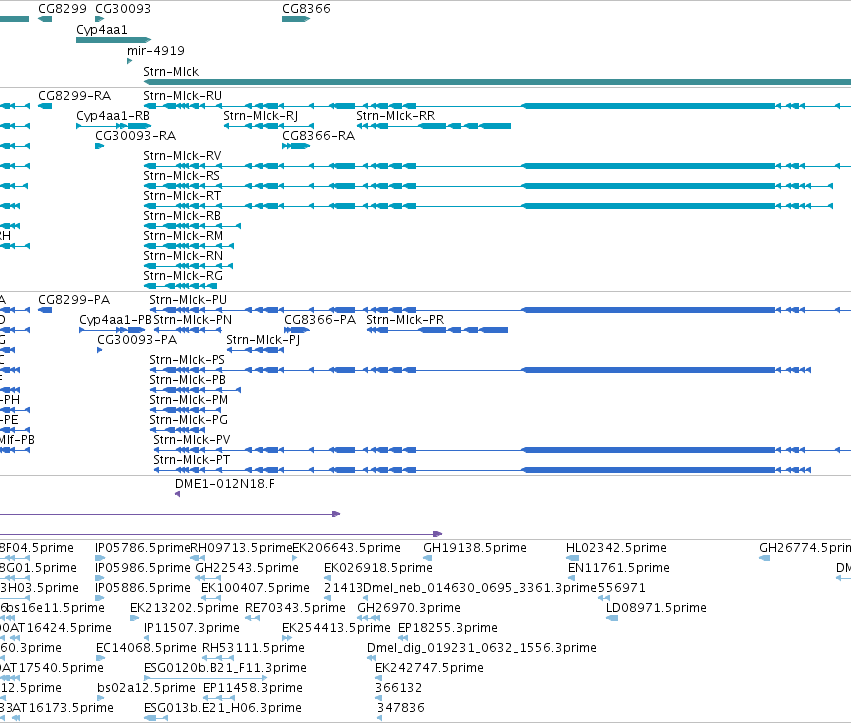851x723 pixels.
Task: Select transcript Strn-Mlck-RN label
Action: [x=183, y=256]
